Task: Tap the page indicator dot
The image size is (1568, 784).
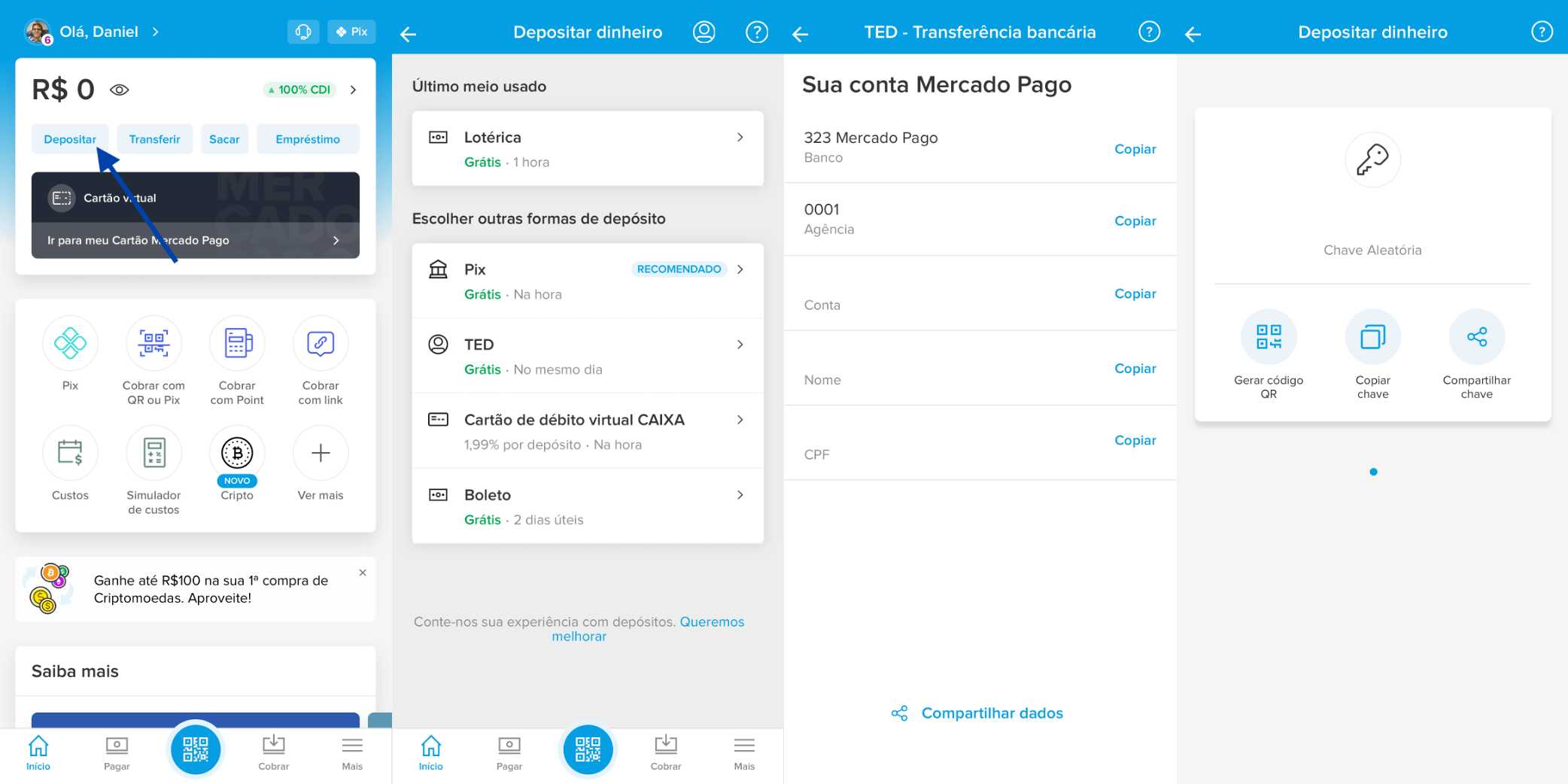Action: [x=1373, y=472]
